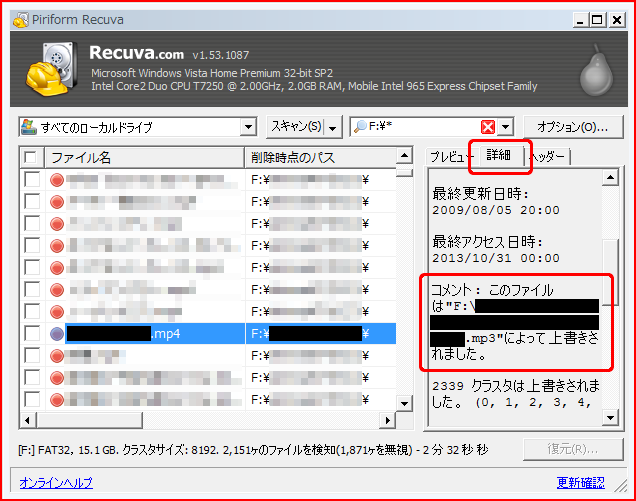Click the v1.53.1087 version text
The image size is (636, 501).
pyautogui.click(x=221, y=55)
